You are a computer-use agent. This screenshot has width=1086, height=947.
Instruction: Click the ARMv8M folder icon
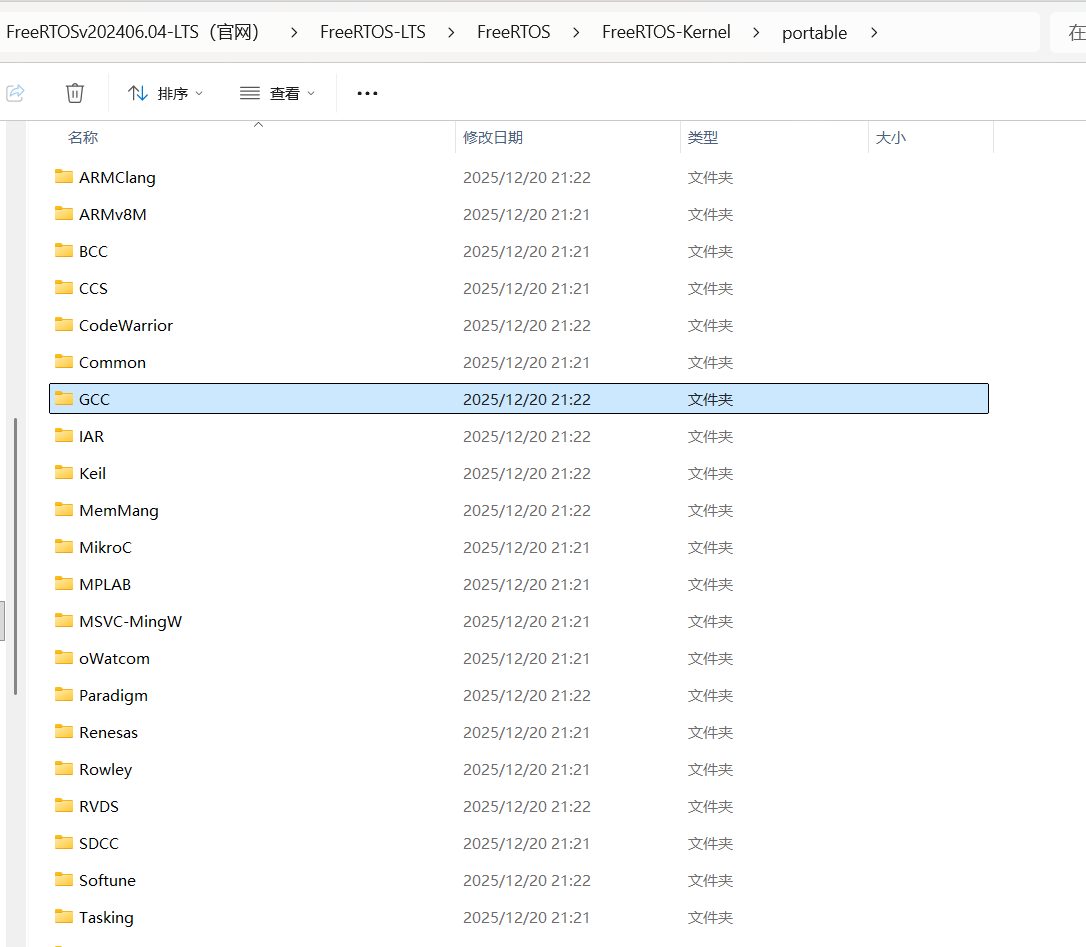tap(64, 213)
